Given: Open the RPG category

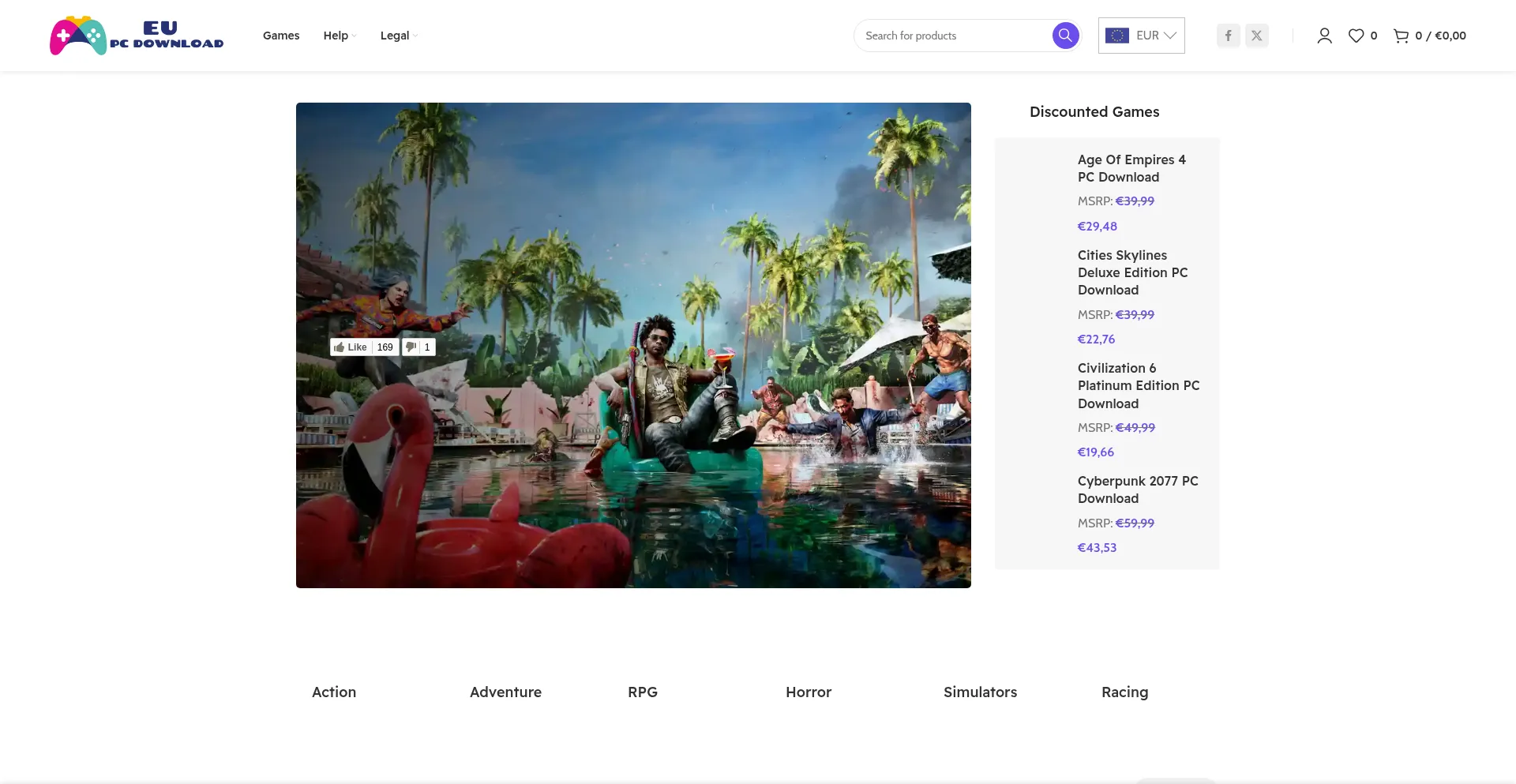Looking at the screenshot, I should tap(643, 692).
